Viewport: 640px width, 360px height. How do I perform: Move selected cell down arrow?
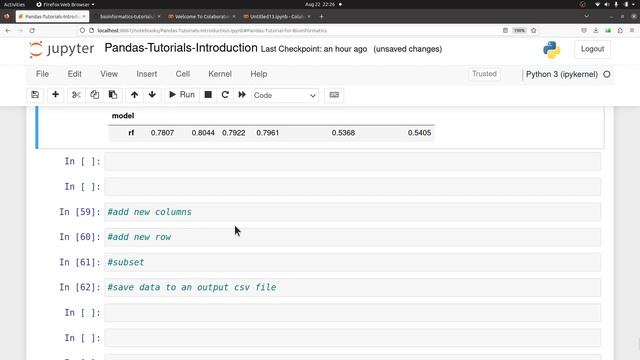tap(152, 95)
